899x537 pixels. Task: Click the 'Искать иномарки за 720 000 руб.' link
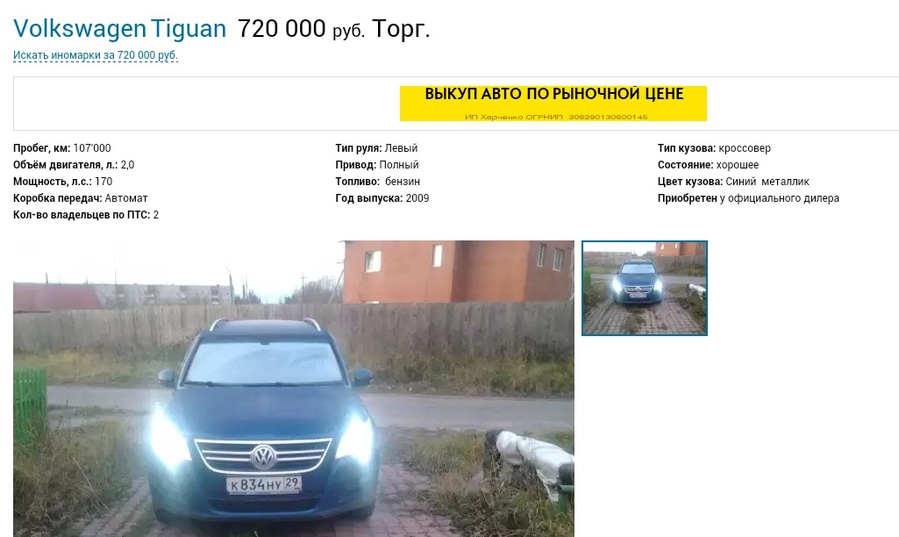tap(95, 56)
